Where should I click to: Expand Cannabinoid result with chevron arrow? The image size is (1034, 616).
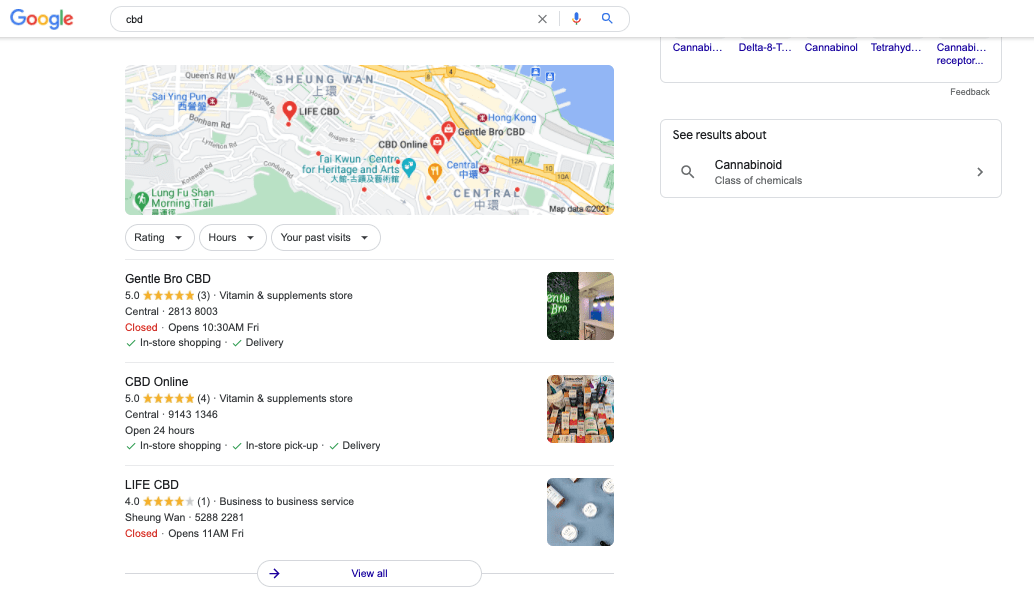980,172
